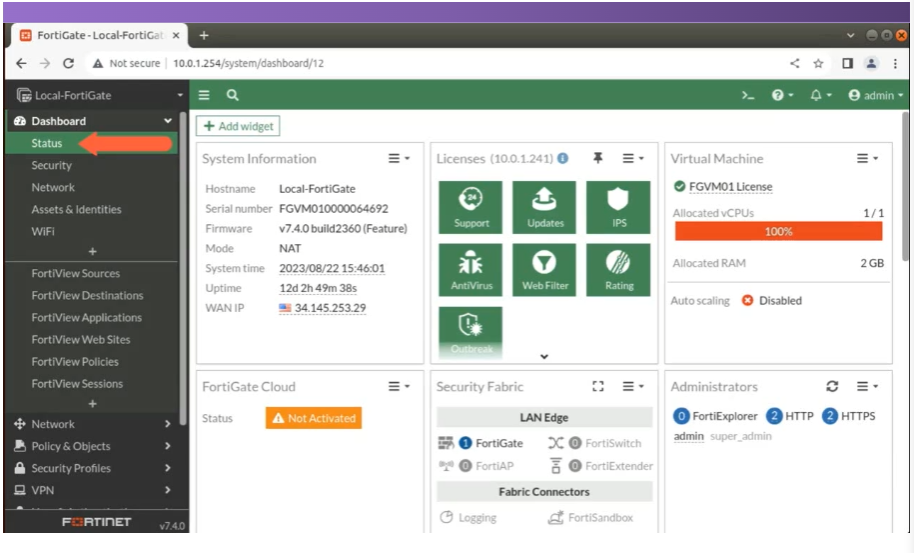
Task: Open Administrators widget options menu
Action: [x=867, y=386]
